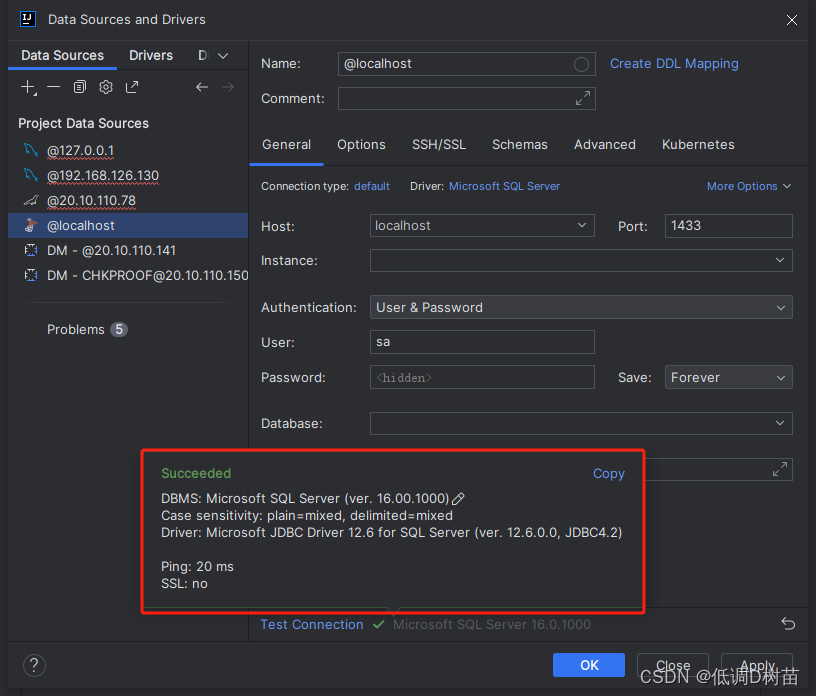Open data source settings wrench icon
Image resolution: width=816 pixels, height=696 pixels.
[106, 87]
